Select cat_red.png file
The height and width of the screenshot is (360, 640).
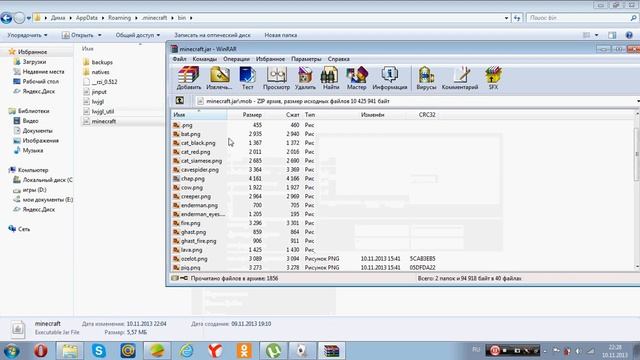(196, 152)
